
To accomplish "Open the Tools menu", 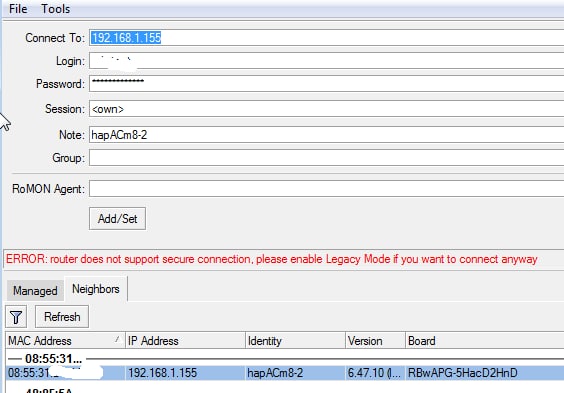I will click(55, 9).
